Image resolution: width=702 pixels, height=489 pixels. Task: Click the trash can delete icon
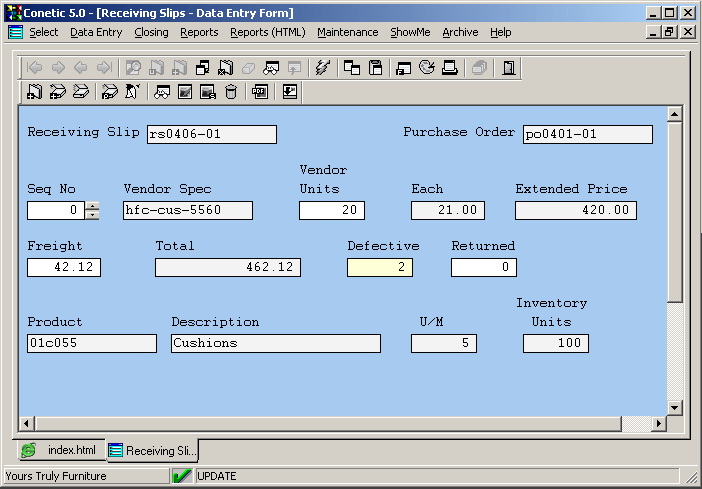click(x=231, y=92)
